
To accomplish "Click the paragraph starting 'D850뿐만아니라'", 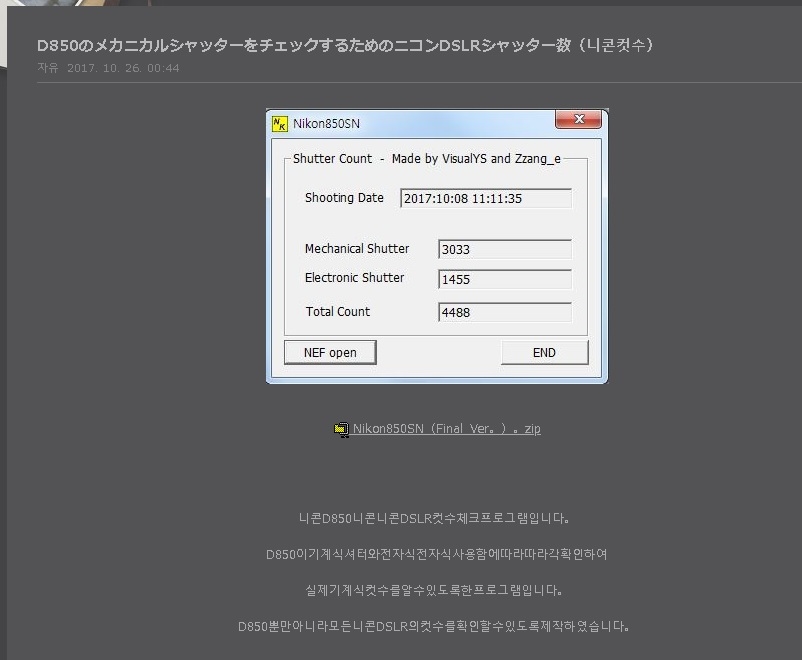I will [434, 626].
